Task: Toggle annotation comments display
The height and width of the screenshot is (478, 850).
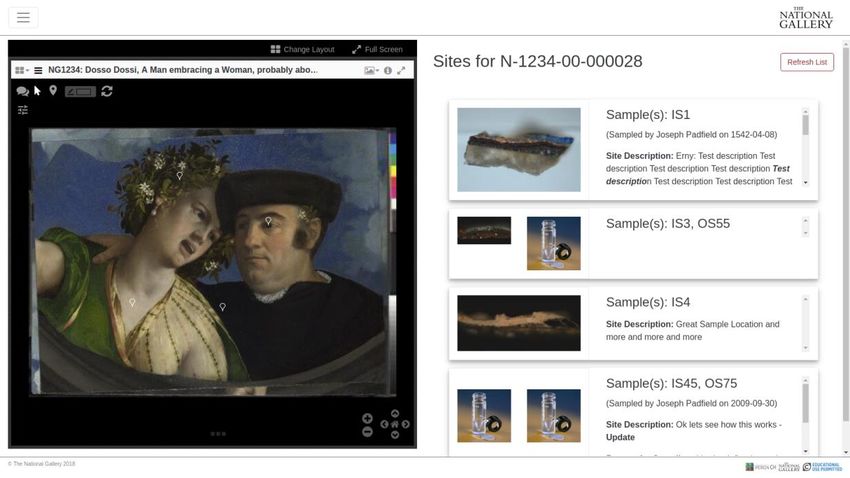Action: click(22, 91)
